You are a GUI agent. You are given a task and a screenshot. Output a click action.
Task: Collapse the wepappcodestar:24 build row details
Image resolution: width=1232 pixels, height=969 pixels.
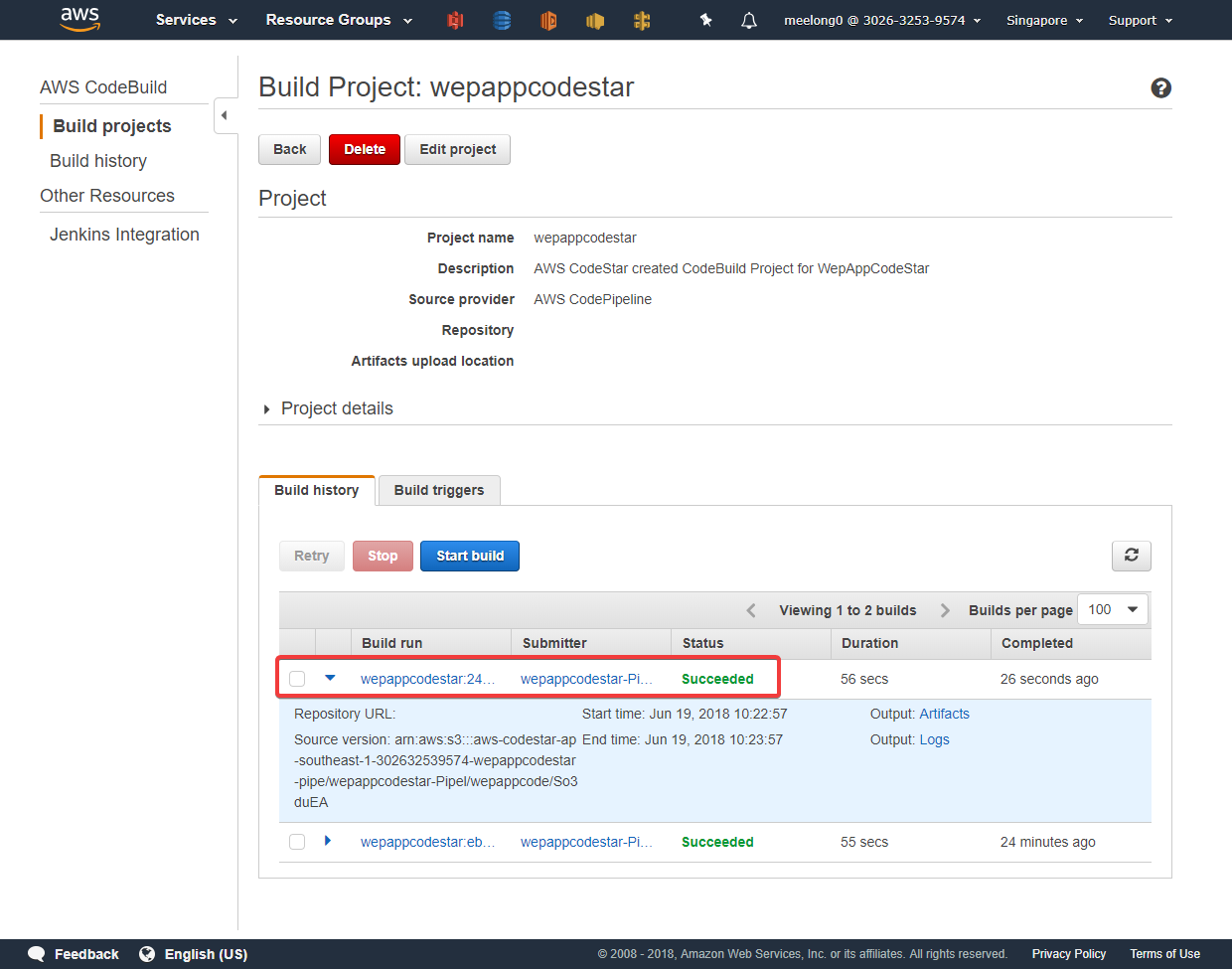pyautogui.click(x=330, y=679)
